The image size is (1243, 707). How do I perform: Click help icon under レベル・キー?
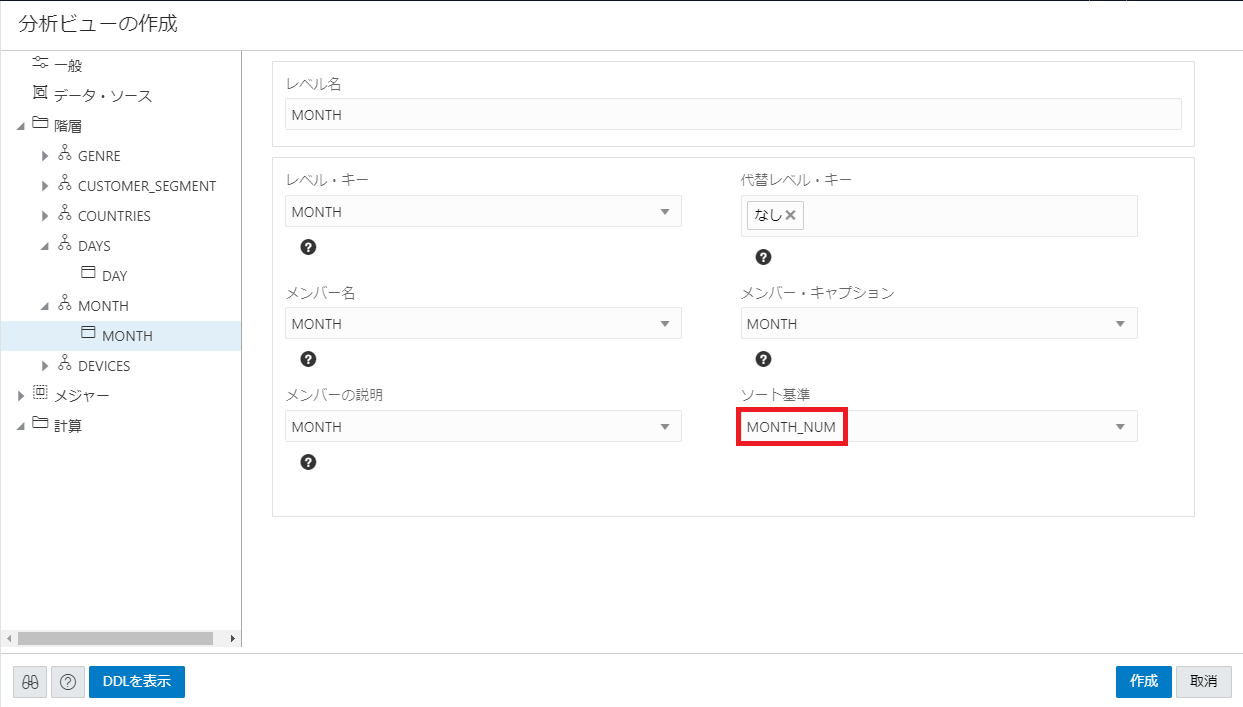(308, 247)
